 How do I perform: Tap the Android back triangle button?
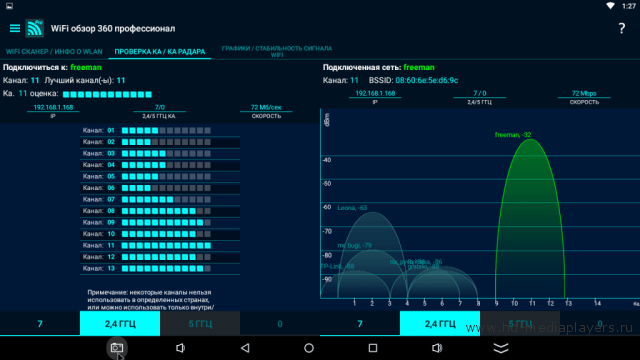[245, 348]
